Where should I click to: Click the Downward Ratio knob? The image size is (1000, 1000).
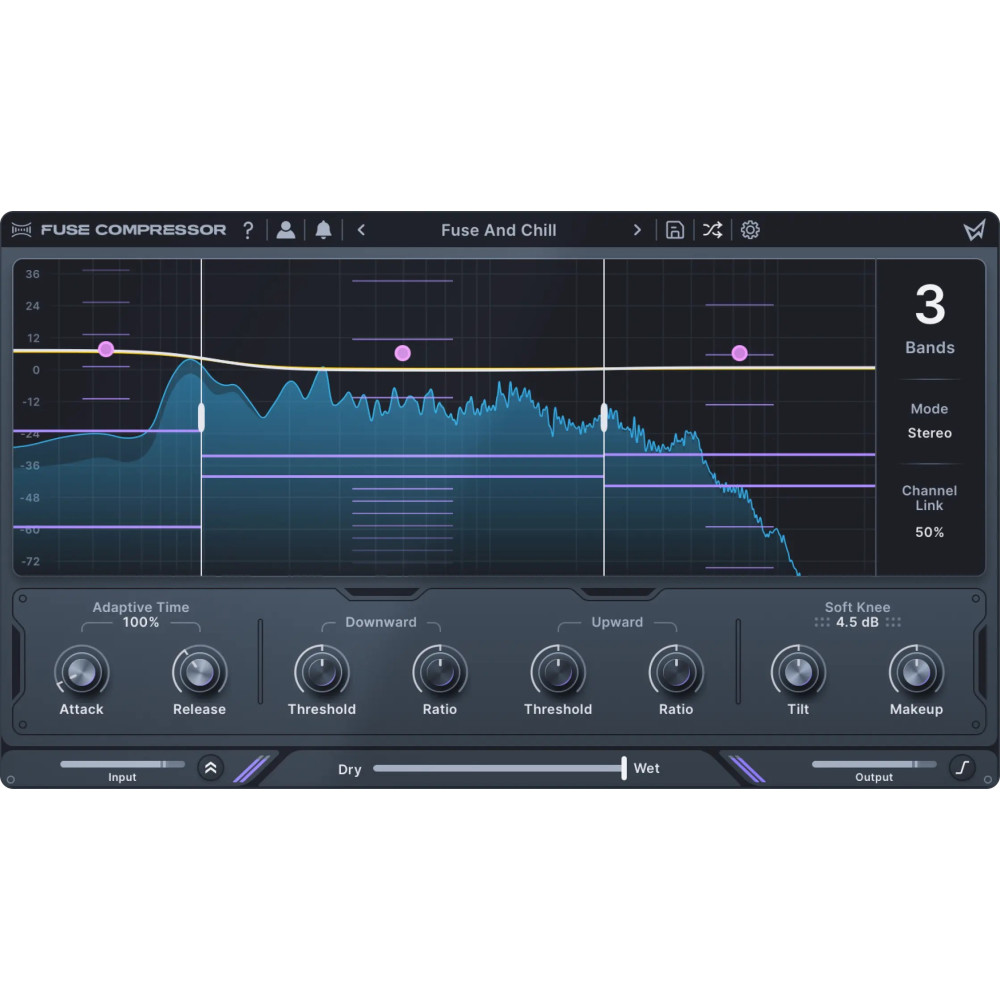point(440,672)
